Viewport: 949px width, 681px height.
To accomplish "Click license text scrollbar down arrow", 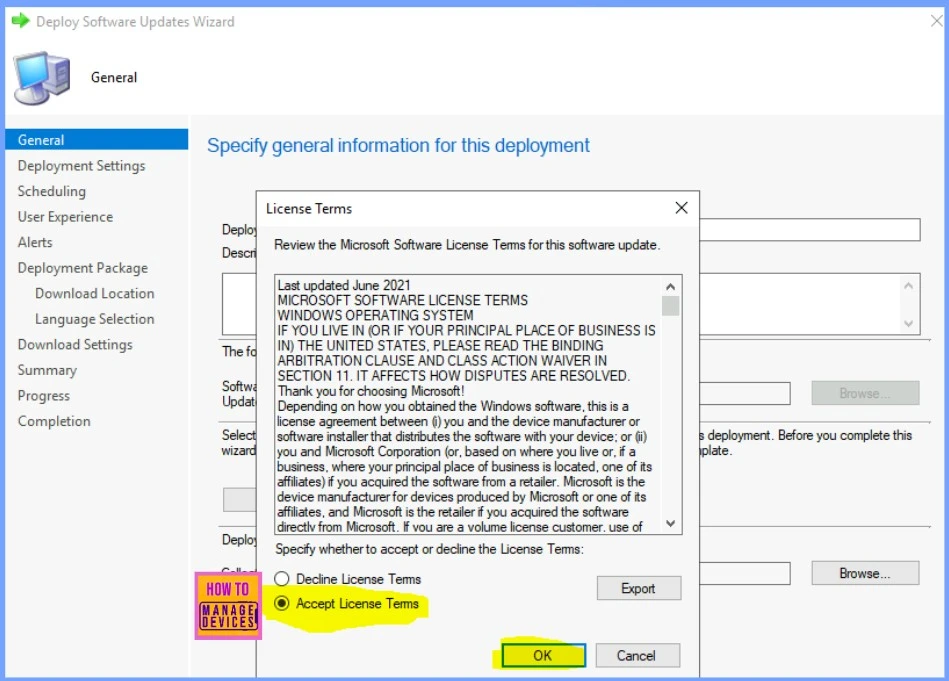I will (670, 524).
